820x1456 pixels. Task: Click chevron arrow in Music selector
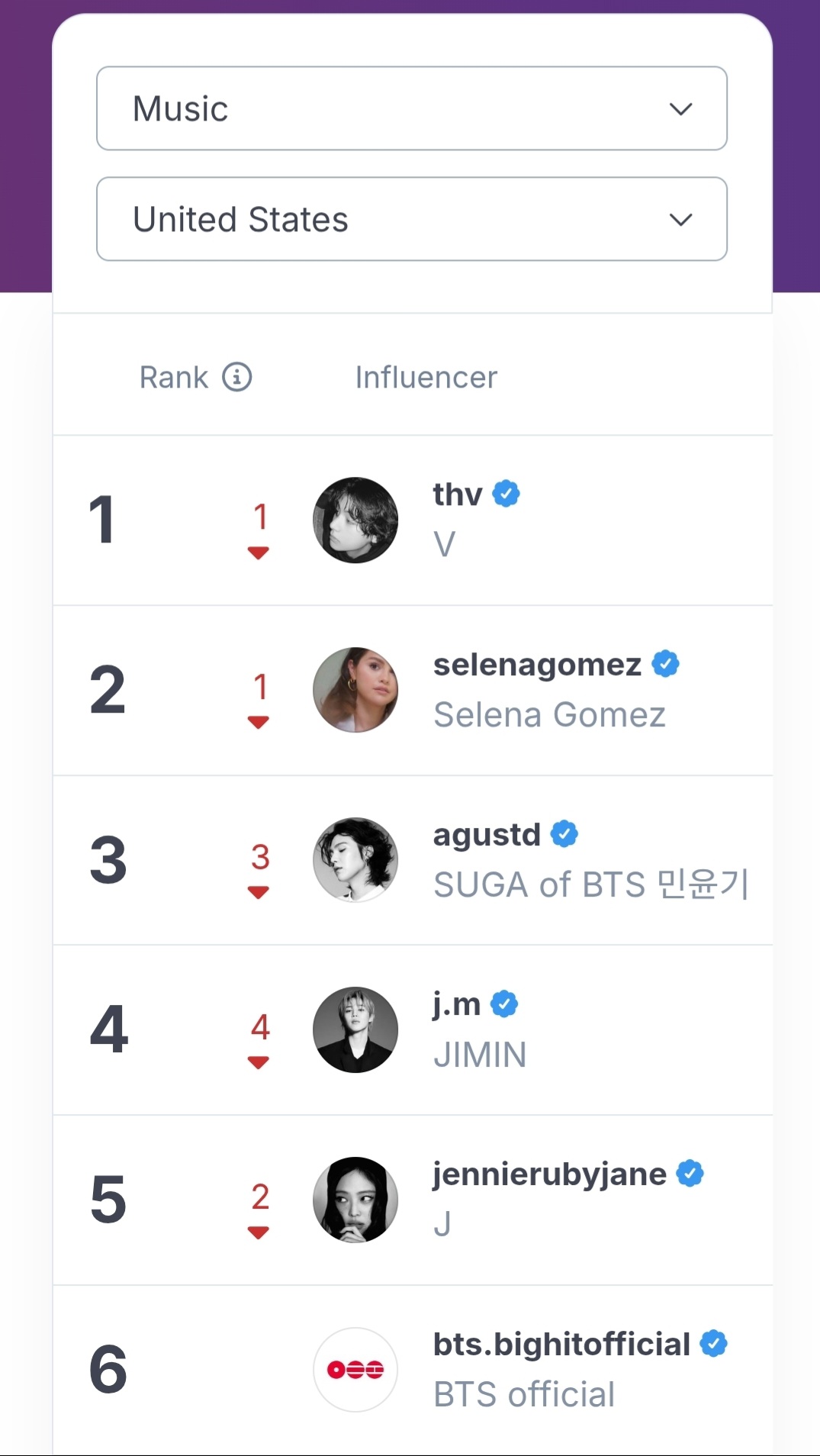pyautogui.click(x=680, y=109)
